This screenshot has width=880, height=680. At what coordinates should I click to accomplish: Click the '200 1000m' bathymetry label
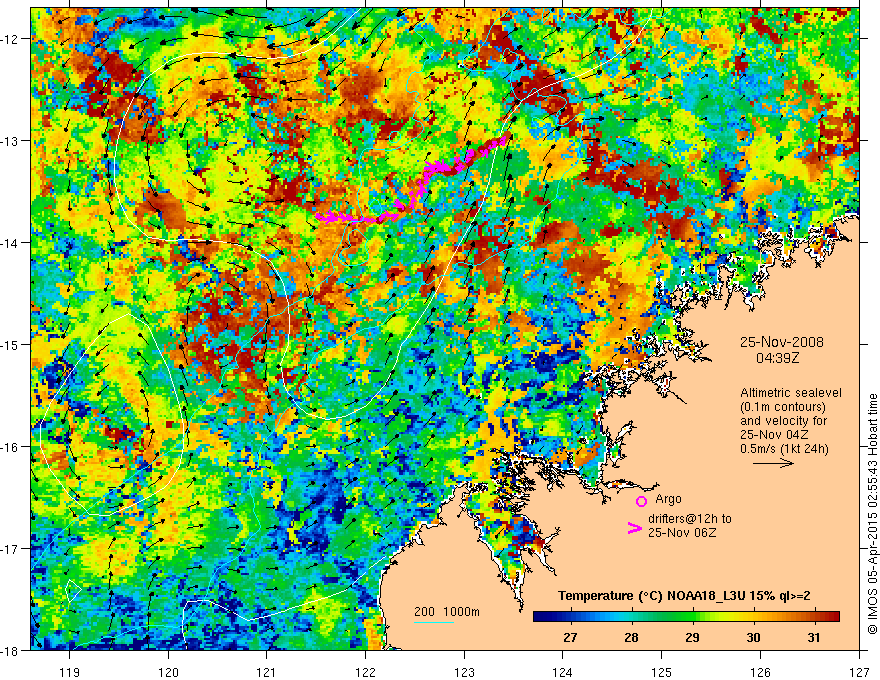[447, 612]
